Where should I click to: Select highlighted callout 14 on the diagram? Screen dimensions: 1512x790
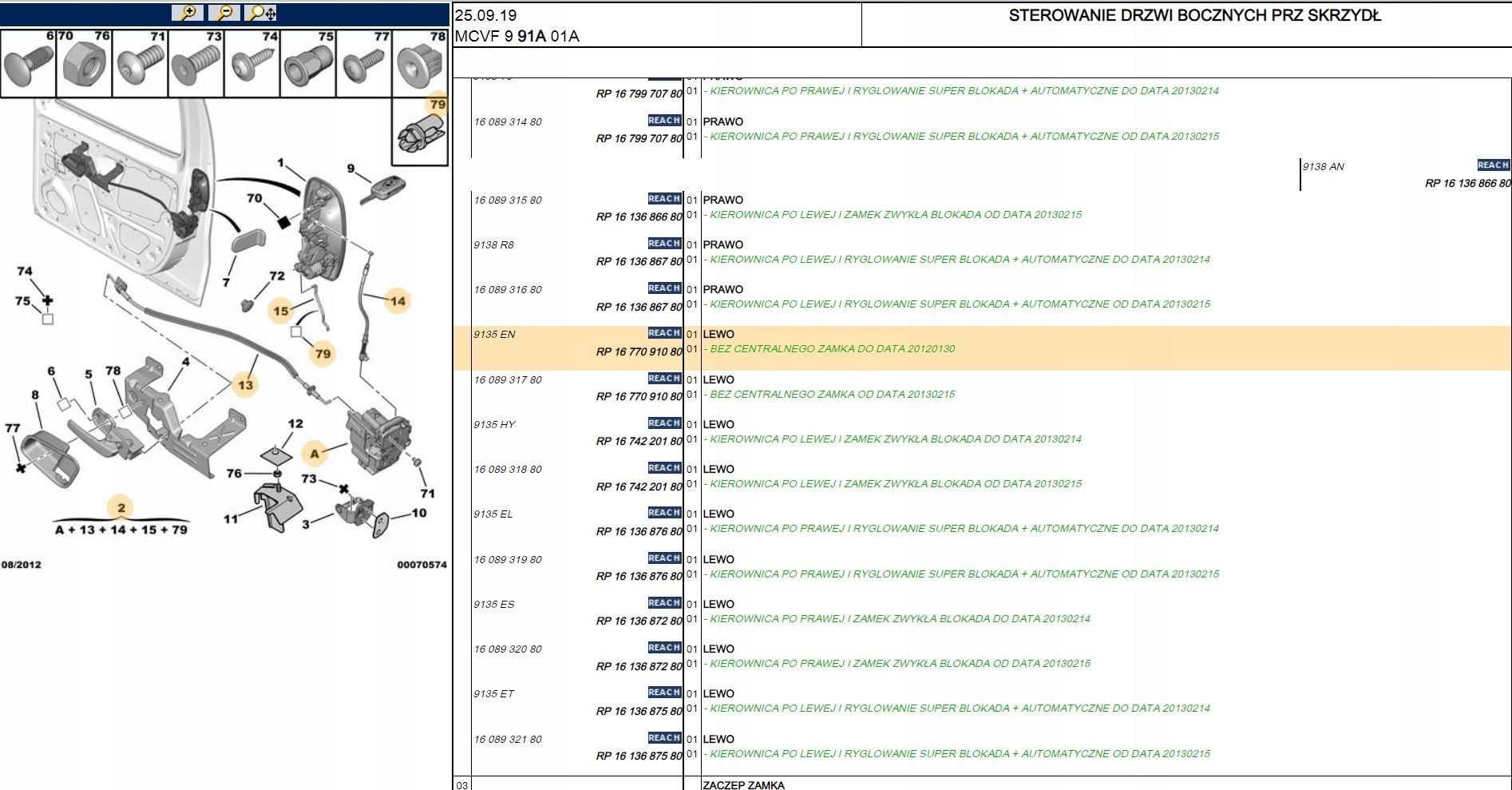point(398,301)
